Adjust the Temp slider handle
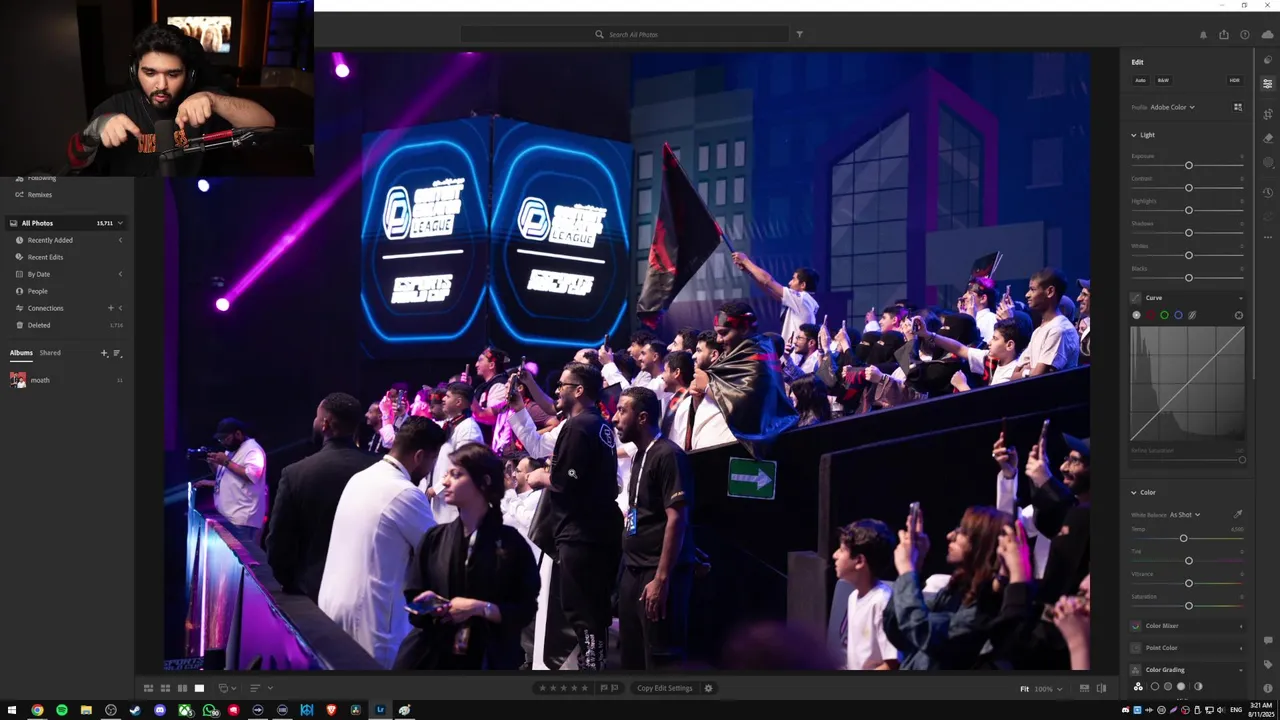The height and width of the screenshot is (720, 1280). pos(1183,538)
